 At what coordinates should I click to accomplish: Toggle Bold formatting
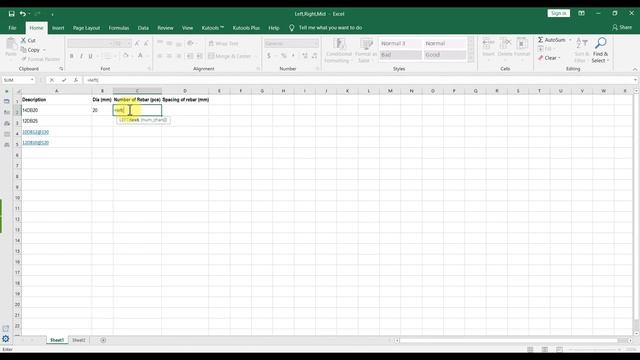pos(72,56)
